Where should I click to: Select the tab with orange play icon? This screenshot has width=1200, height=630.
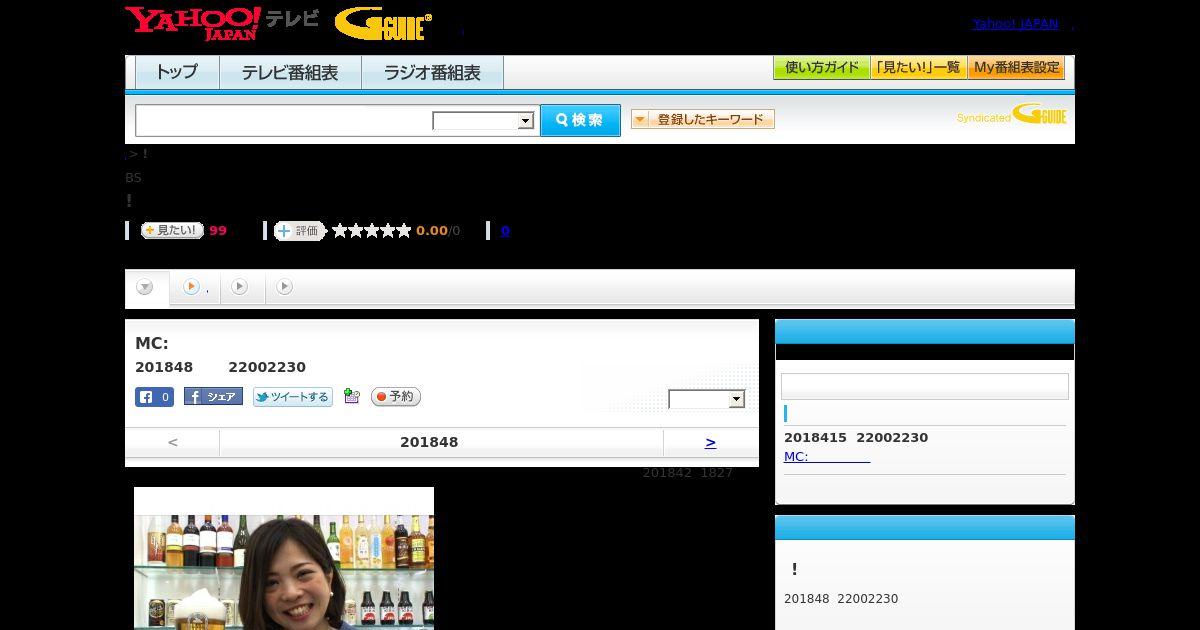click(x=194, y=288)
